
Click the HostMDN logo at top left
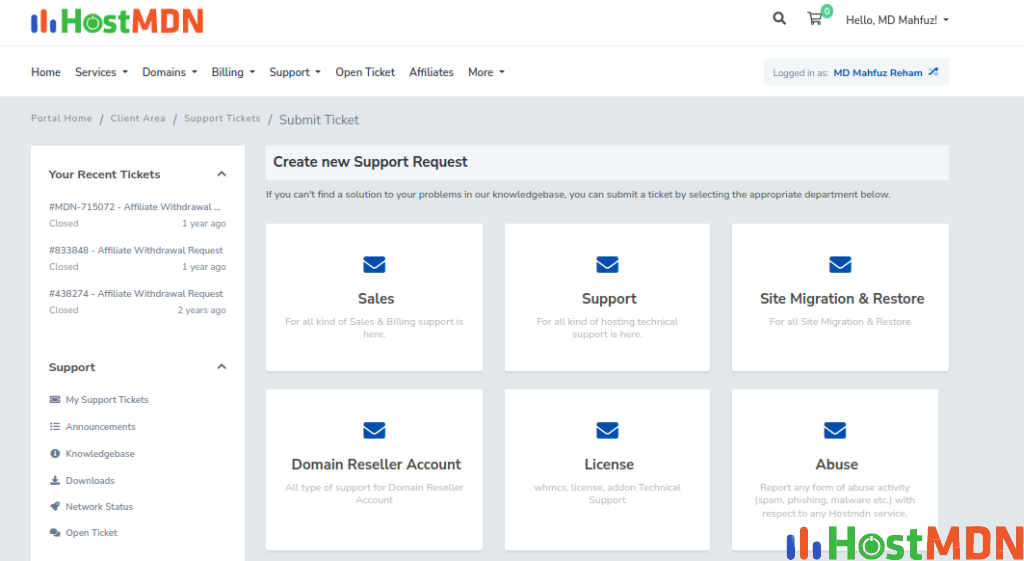[x=117, y=20]
